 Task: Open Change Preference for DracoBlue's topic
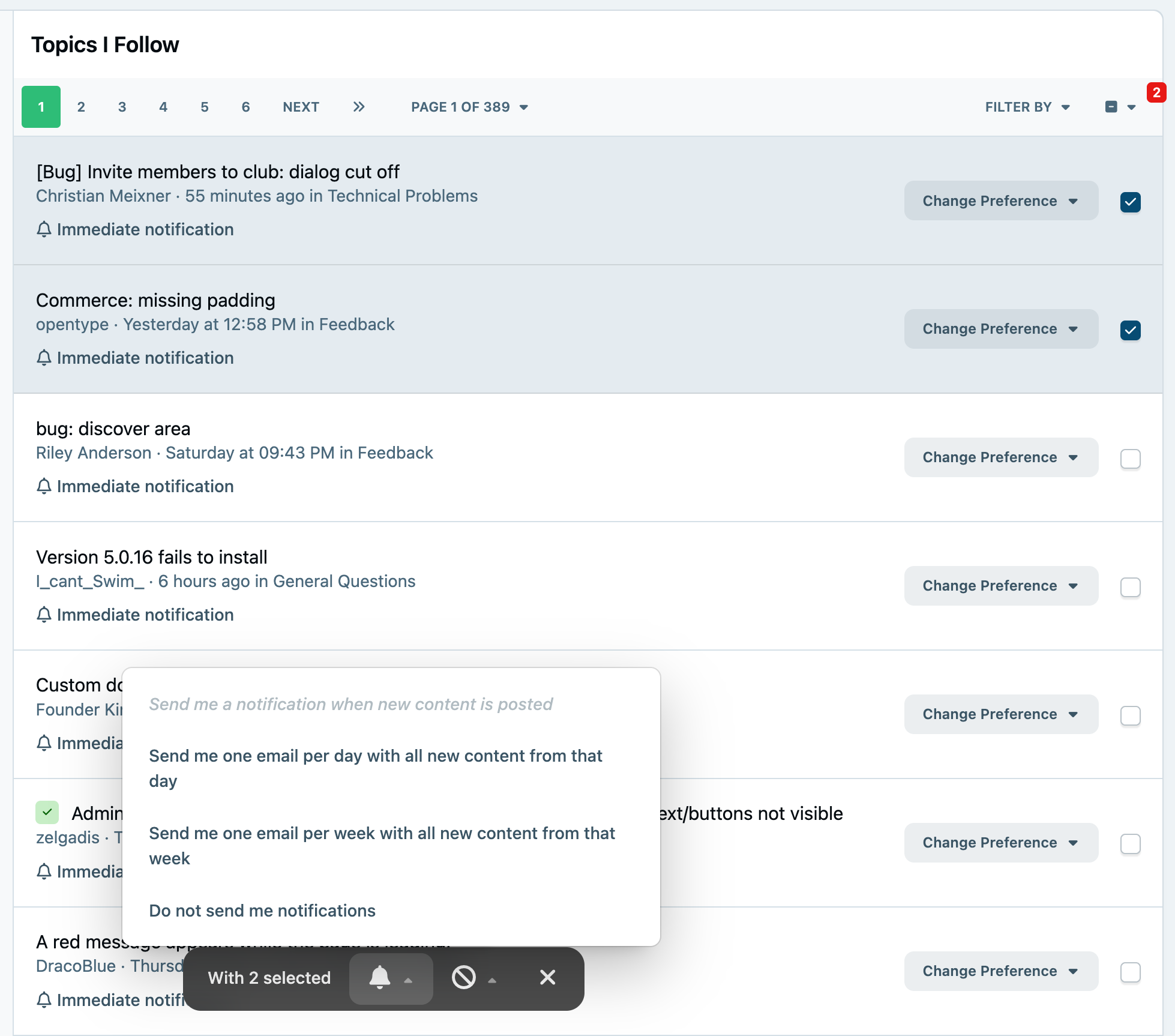1001,971
